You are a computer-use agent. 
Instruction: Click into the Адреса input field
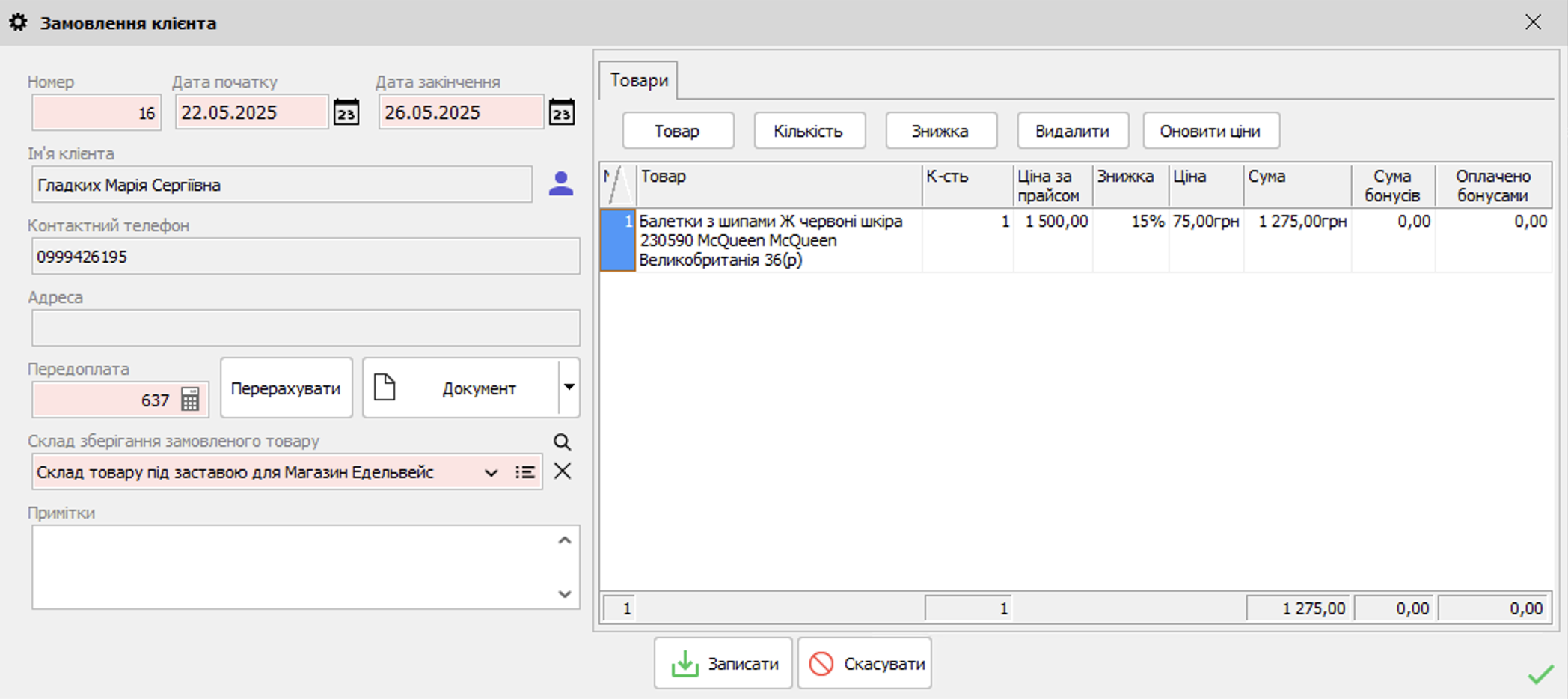point(305,328)
